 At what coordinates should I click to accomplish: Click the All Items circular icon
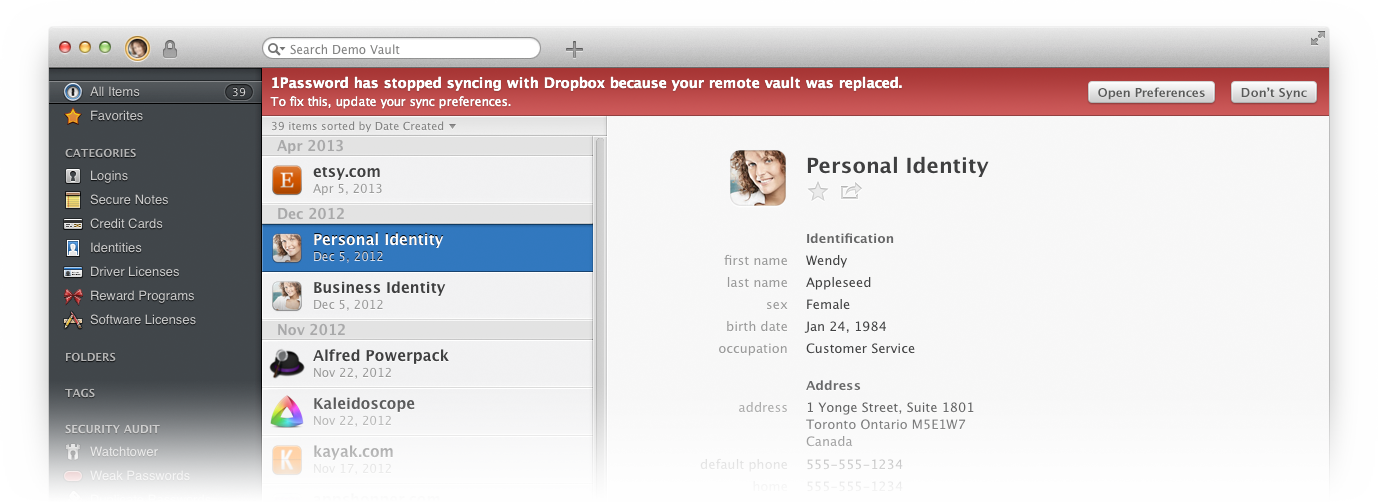73,92
